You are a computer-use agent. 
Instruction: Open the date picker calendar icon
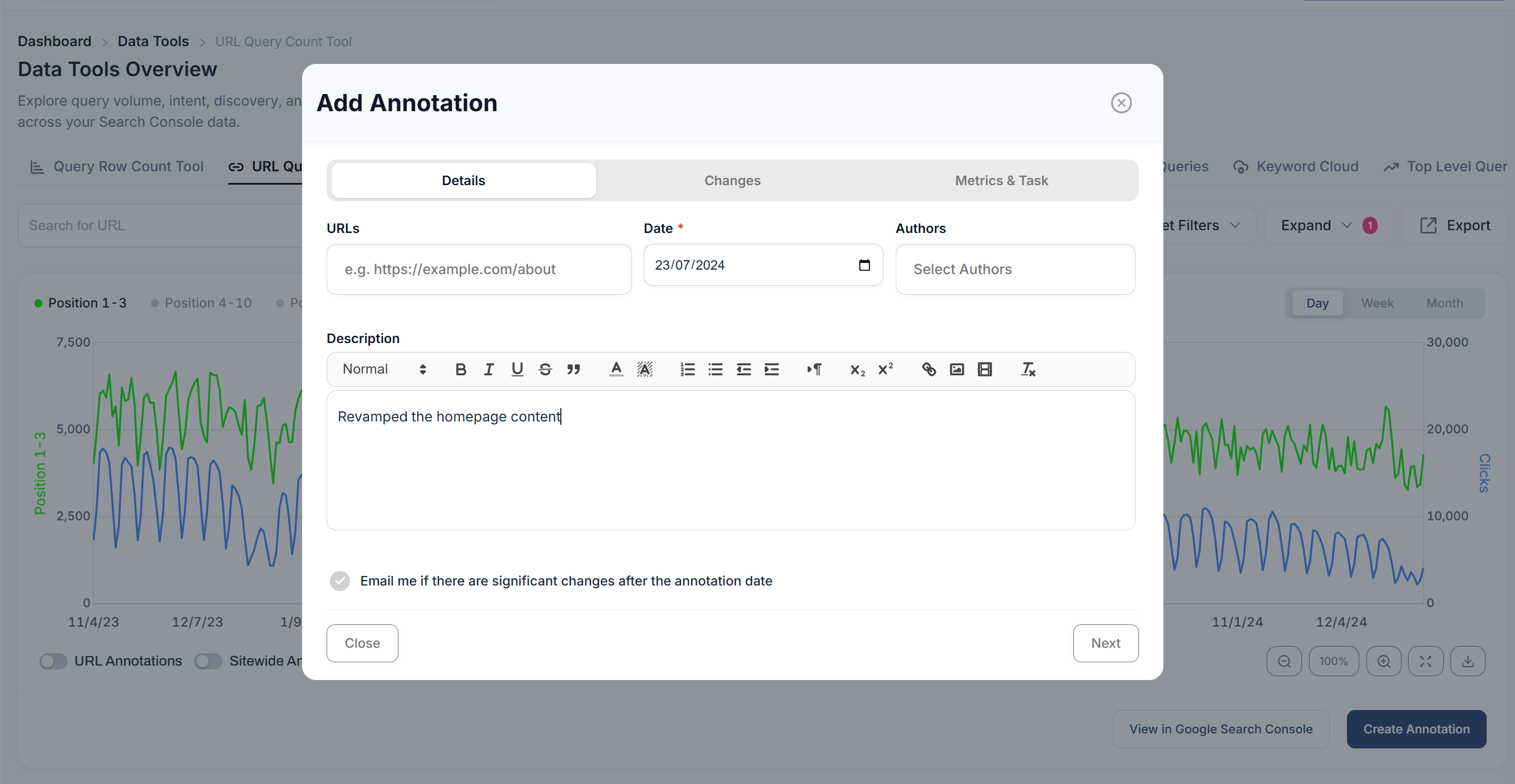(x=864, y=265)
